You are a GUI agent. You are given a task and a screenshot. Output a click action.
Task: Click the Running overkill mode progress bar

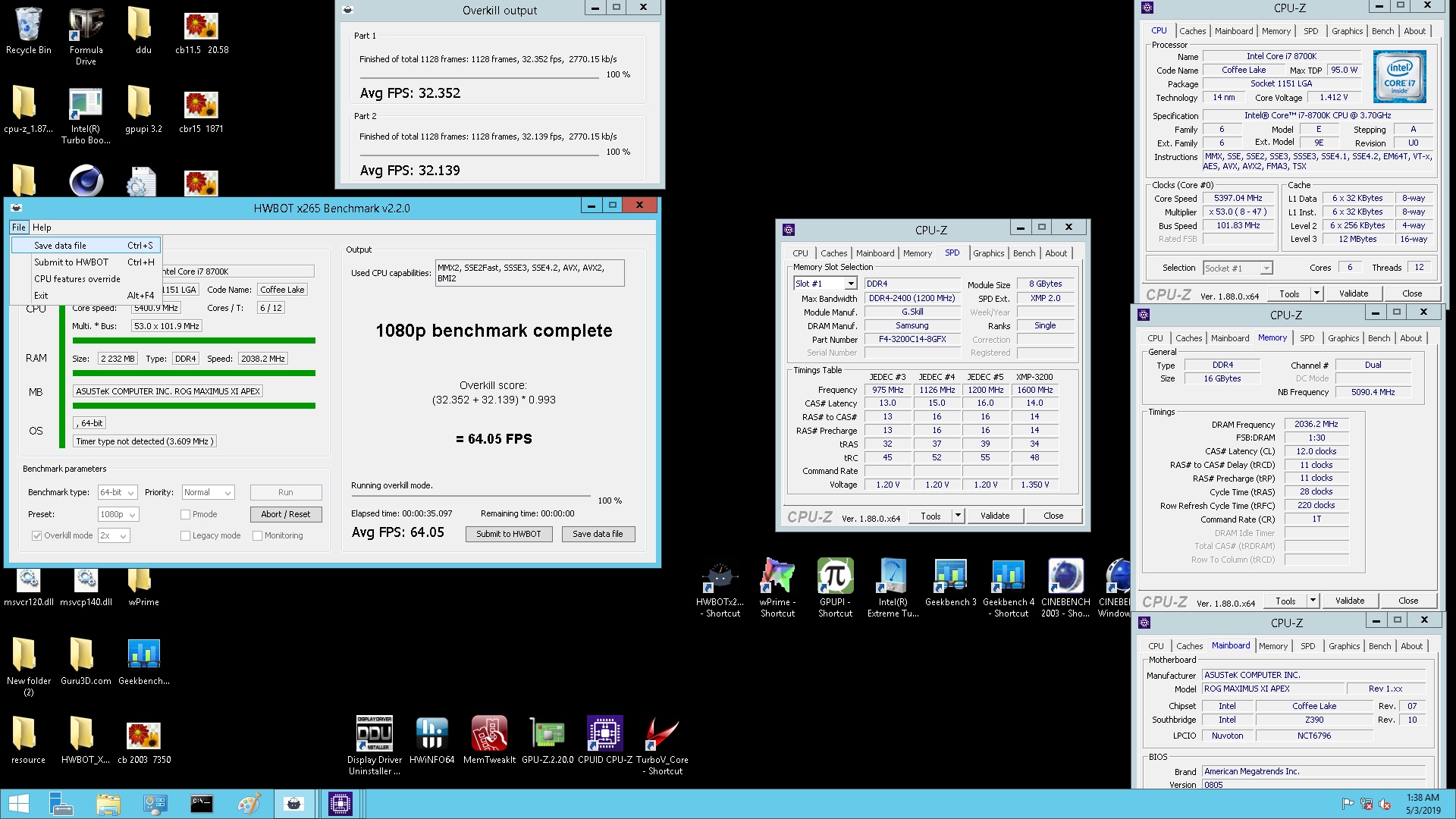point(471,496)
